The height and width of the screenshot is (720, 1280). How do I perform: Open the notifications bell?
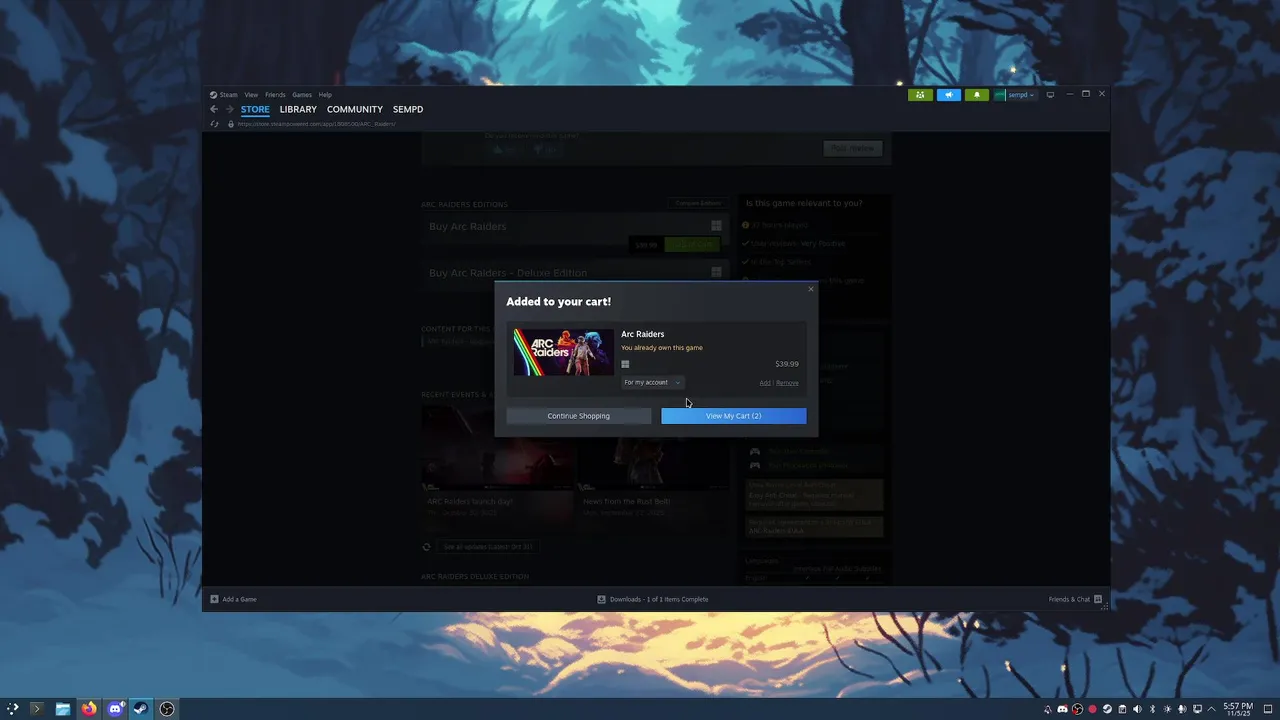pyautogui.click(x=977, y=95)
